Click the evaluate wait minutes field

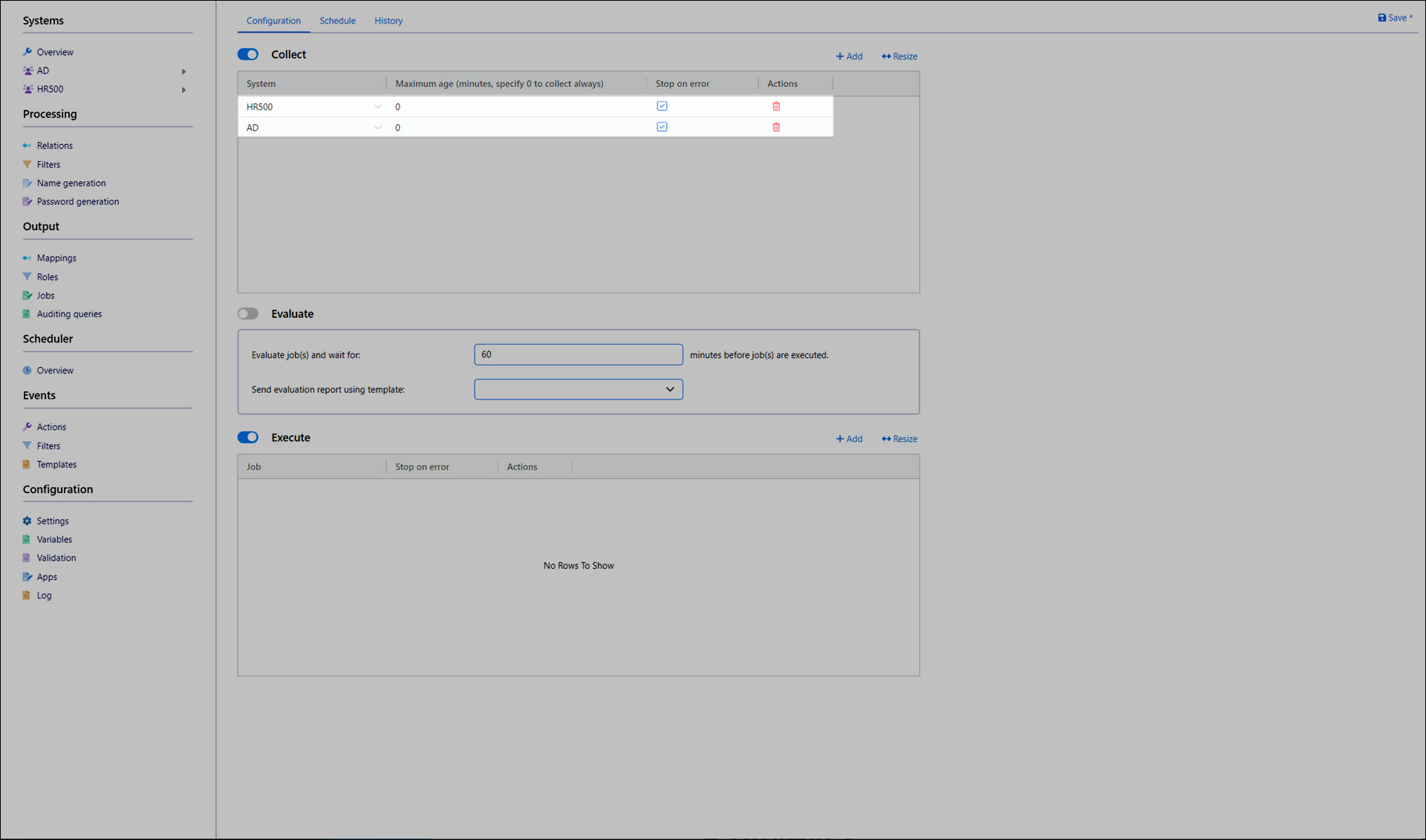(x=578, y=354)
